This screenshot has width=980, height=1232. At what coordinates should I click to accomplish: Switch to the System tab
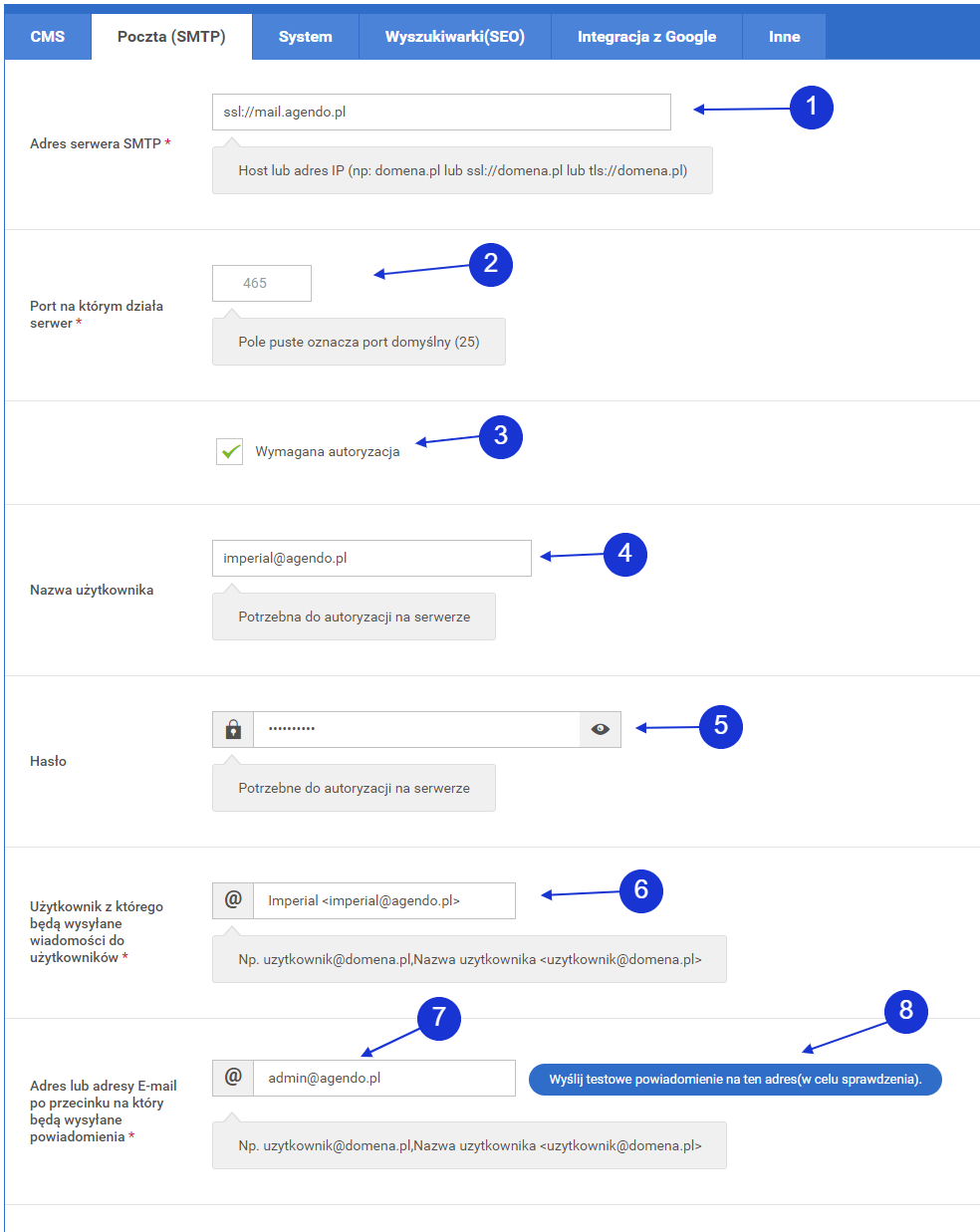point(305,37)
